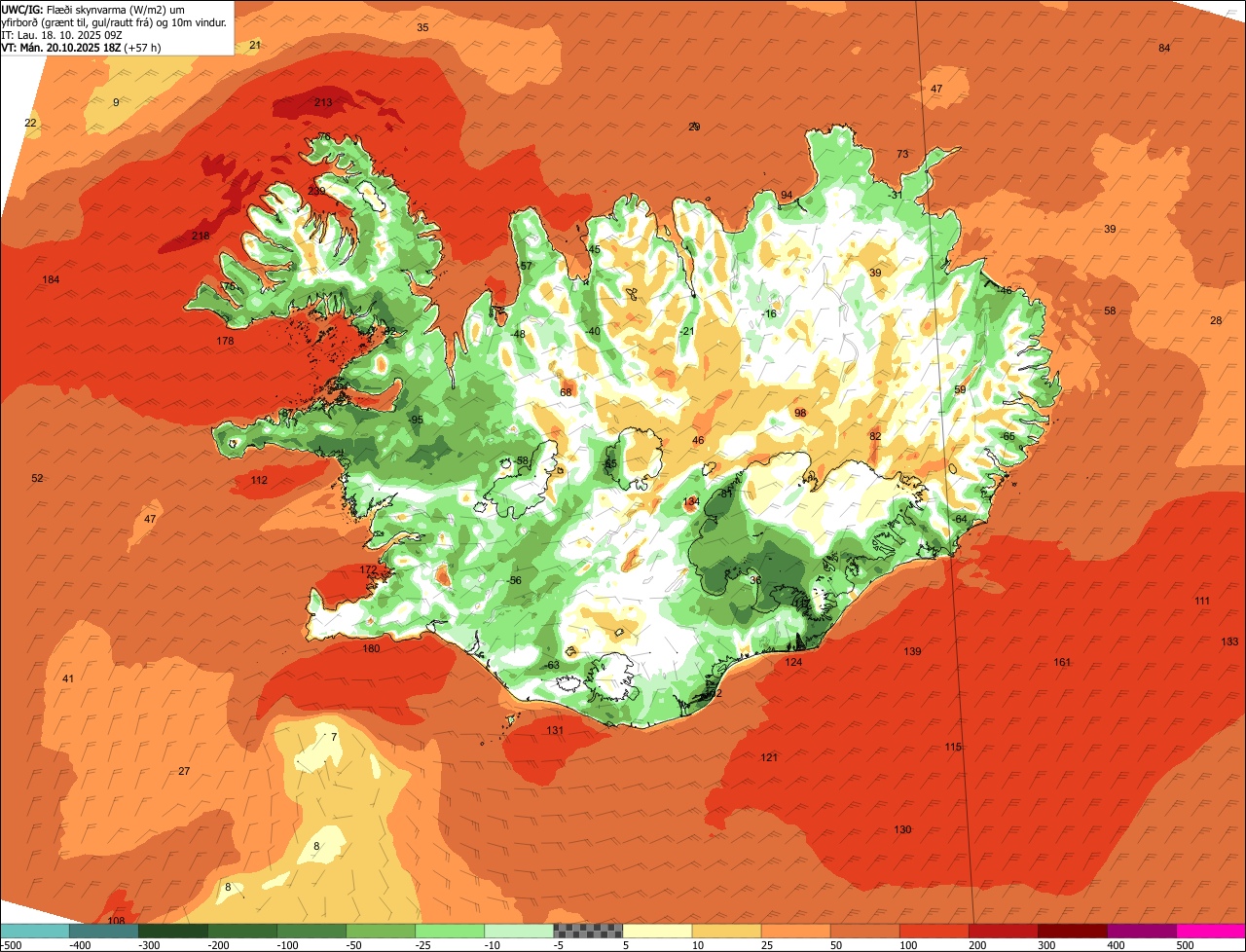
Task: Click the flux value 172 near Reykjanes coast
Action: click(x=368, y=569)
